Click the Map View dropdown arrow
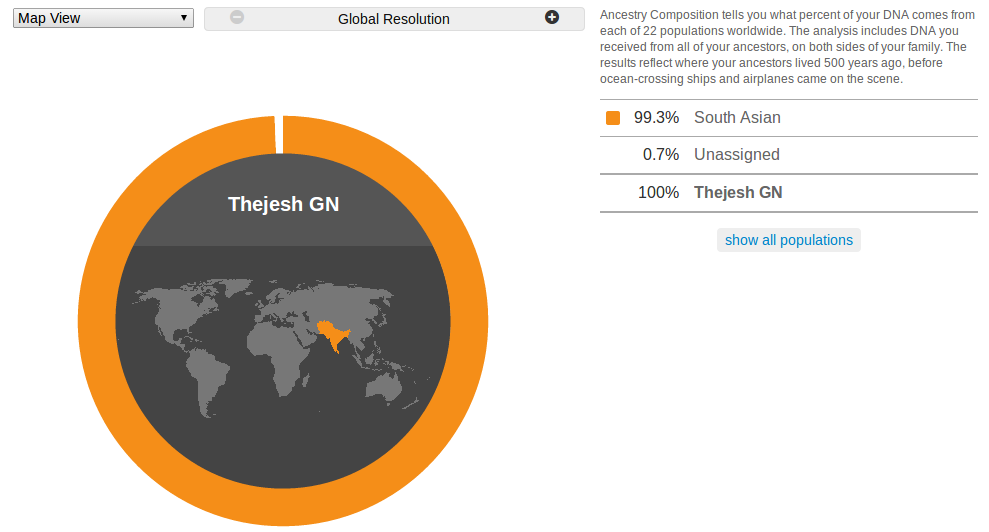 click(x=184, y=18)
